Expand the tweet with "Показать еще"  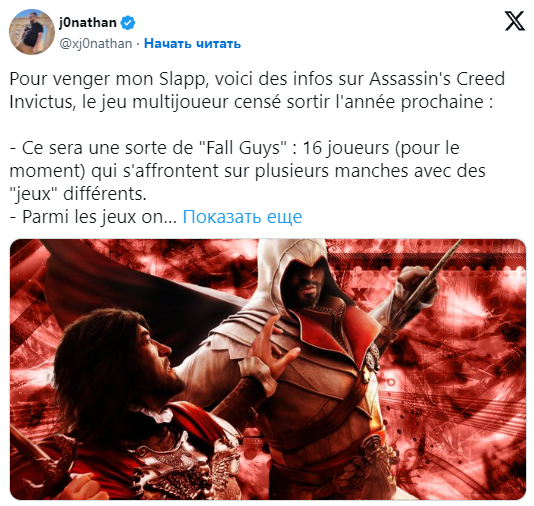(x=242, y=217)
